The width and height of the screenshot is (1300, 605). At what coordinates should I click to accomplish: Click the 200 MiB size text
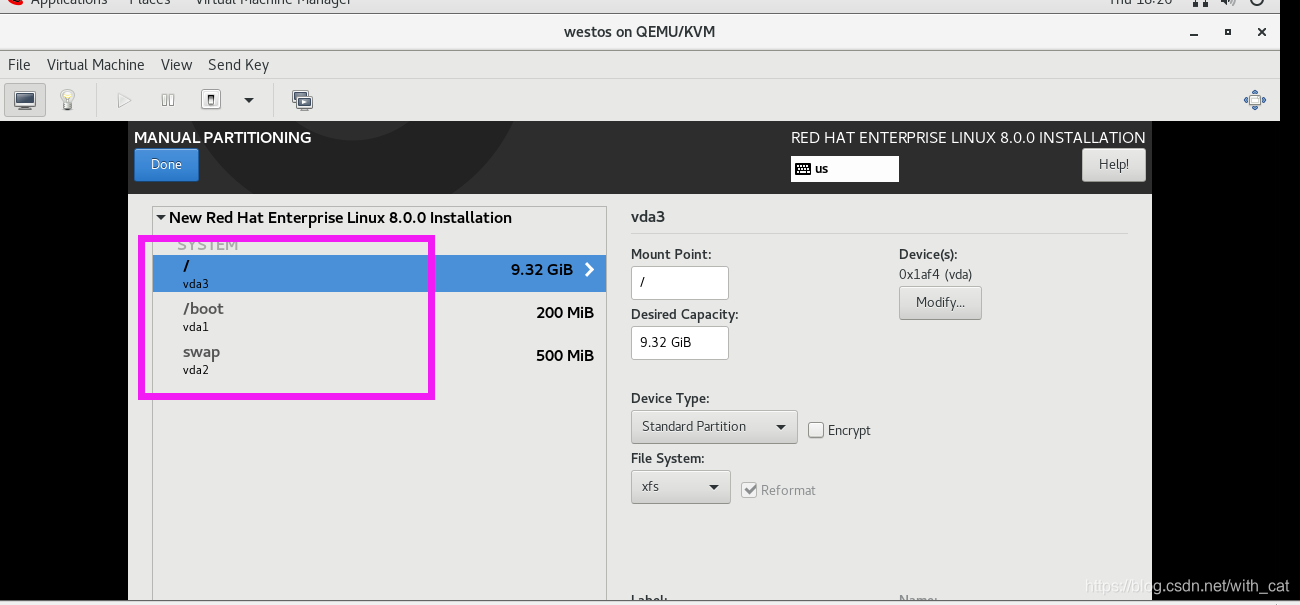[565, 313]
